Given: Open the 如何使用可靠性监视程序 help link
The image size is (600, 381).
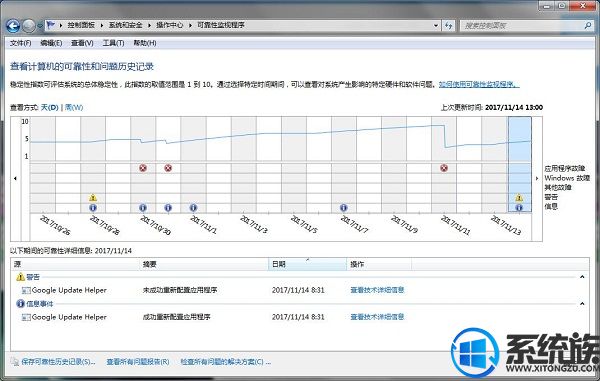Looking at the screenshot, I should click(x=479, y=85).
